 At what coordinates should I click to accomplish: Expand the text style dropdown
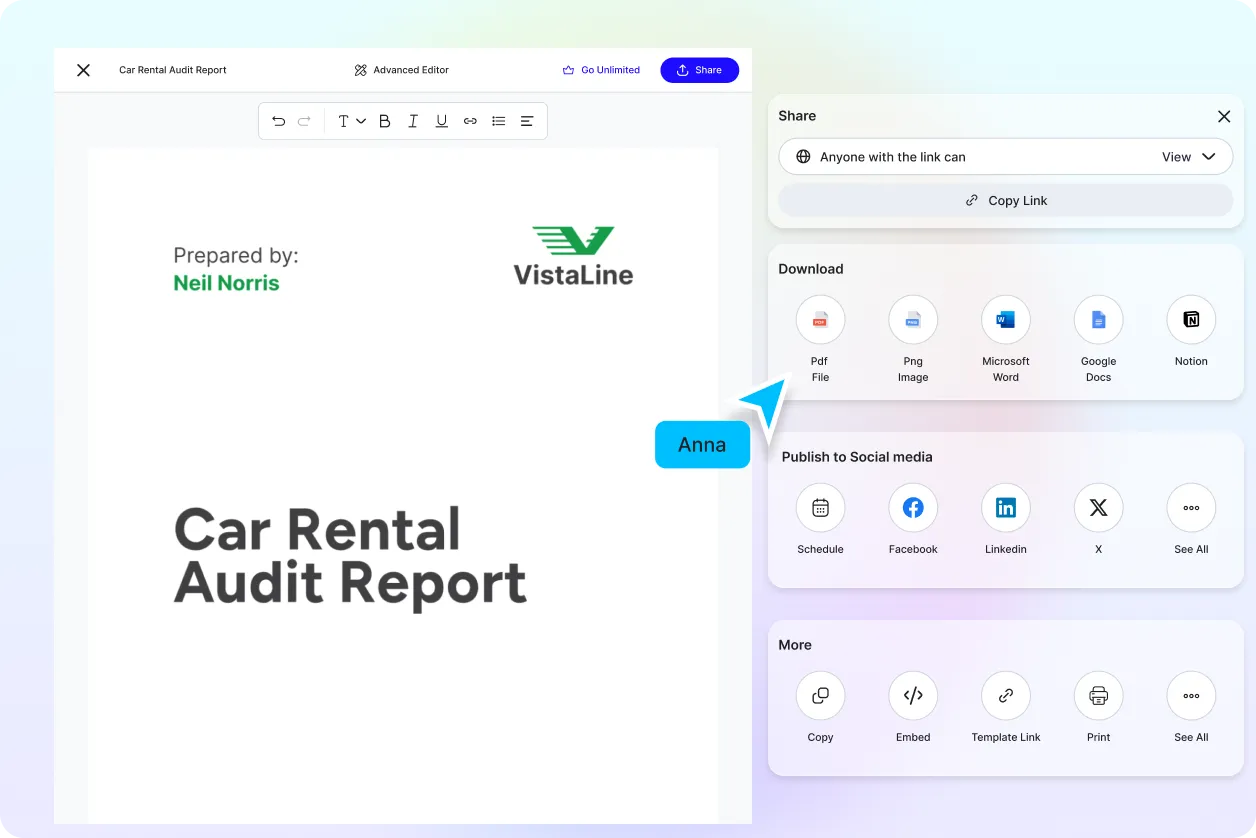[350, 120]
